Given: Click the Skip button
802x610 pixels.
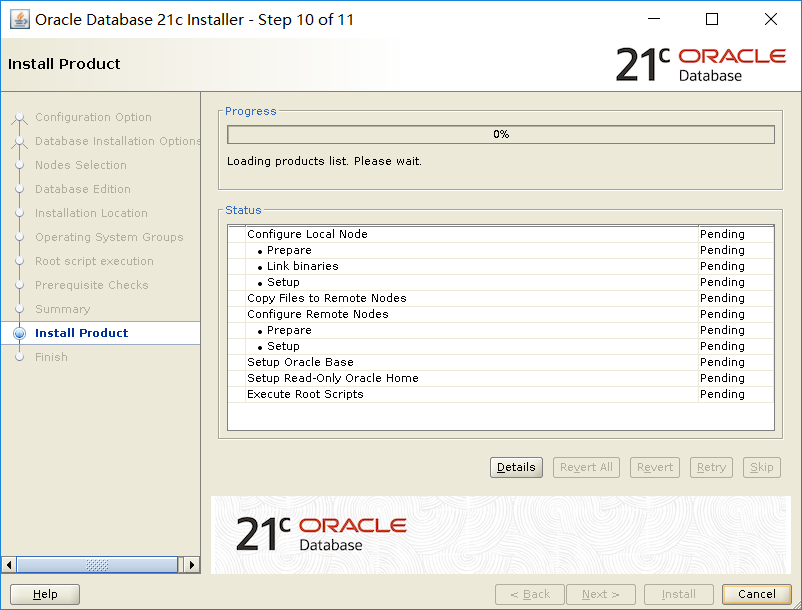Looking at the screenshot, I should coord(762,467).
